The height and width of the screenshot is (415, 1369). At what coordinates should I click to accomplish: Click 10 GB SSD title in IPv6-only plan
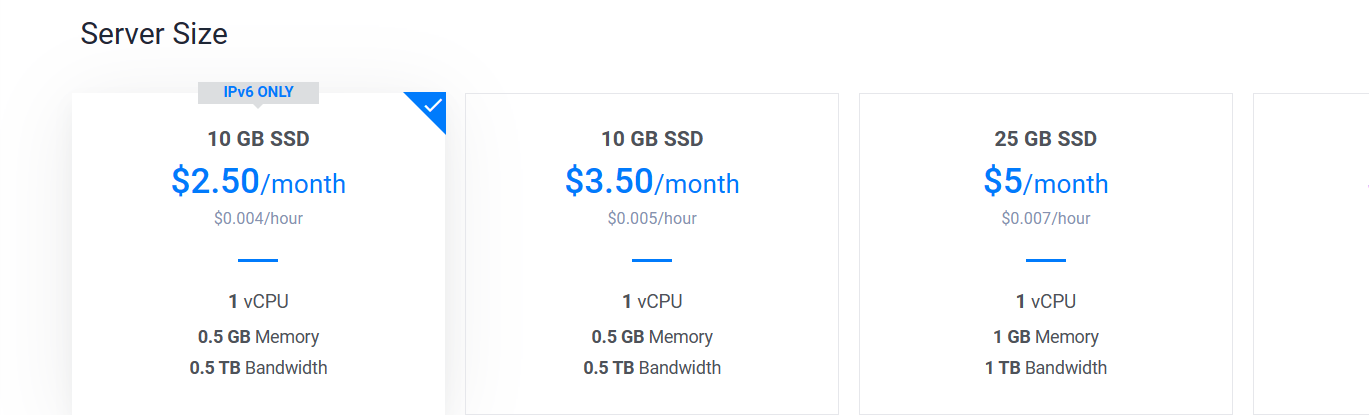coord(258,139)
